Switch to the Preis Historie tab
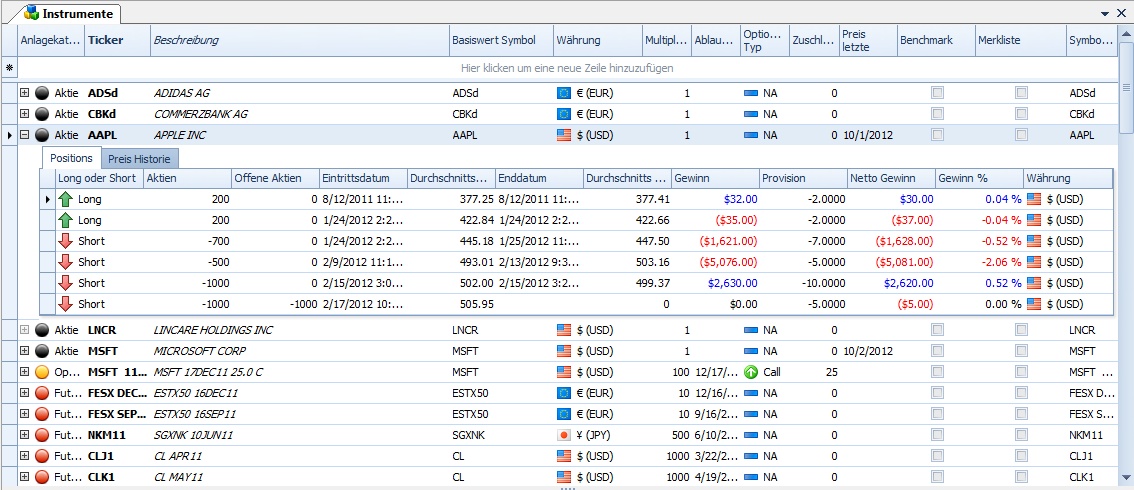1134x490 pixels. (140, 158)
